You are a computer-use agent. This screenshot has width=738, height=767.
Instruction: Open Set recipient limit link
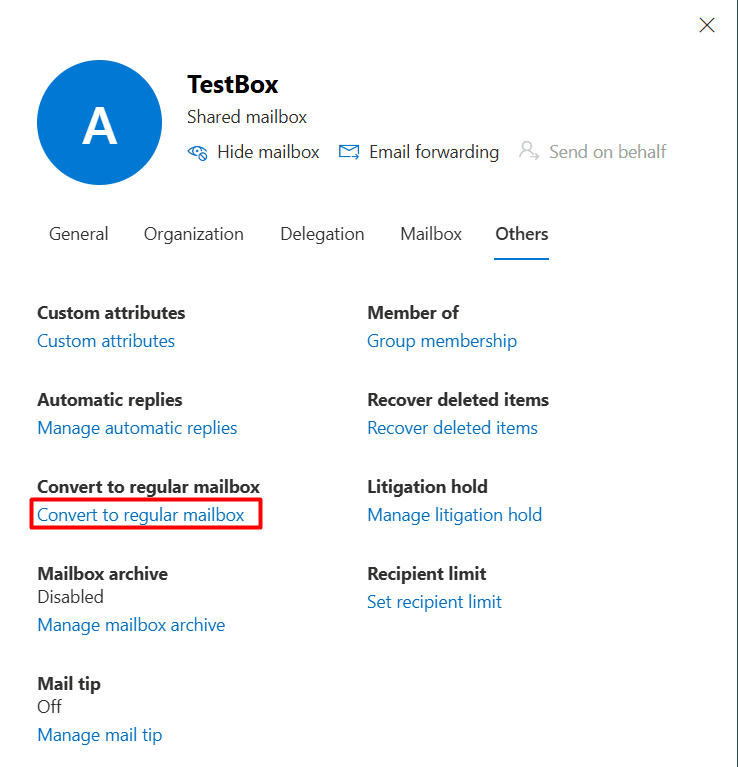pos(434,602)
